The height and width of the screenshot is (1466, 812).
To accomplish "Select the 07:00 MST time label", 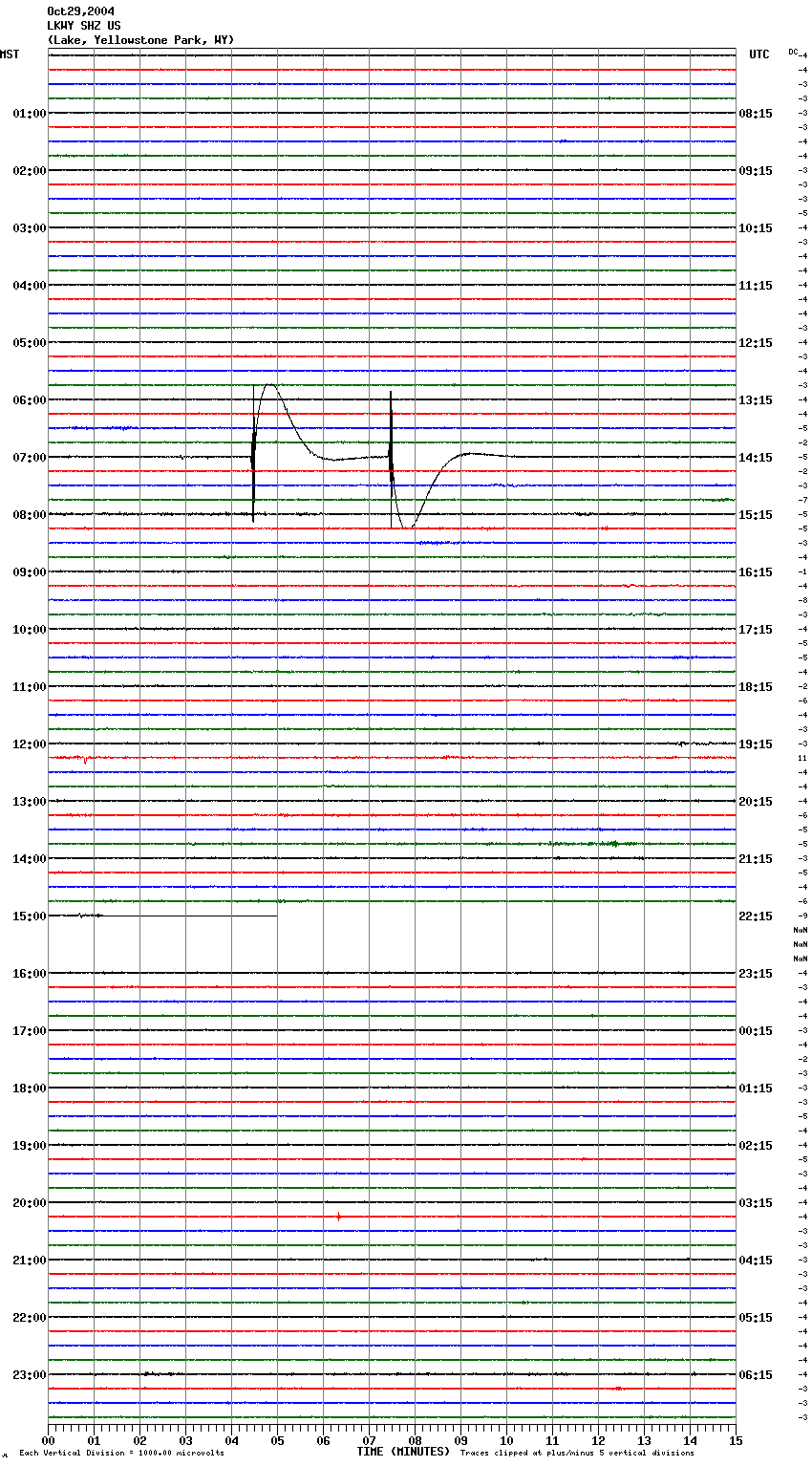I will tap(30, 458).
